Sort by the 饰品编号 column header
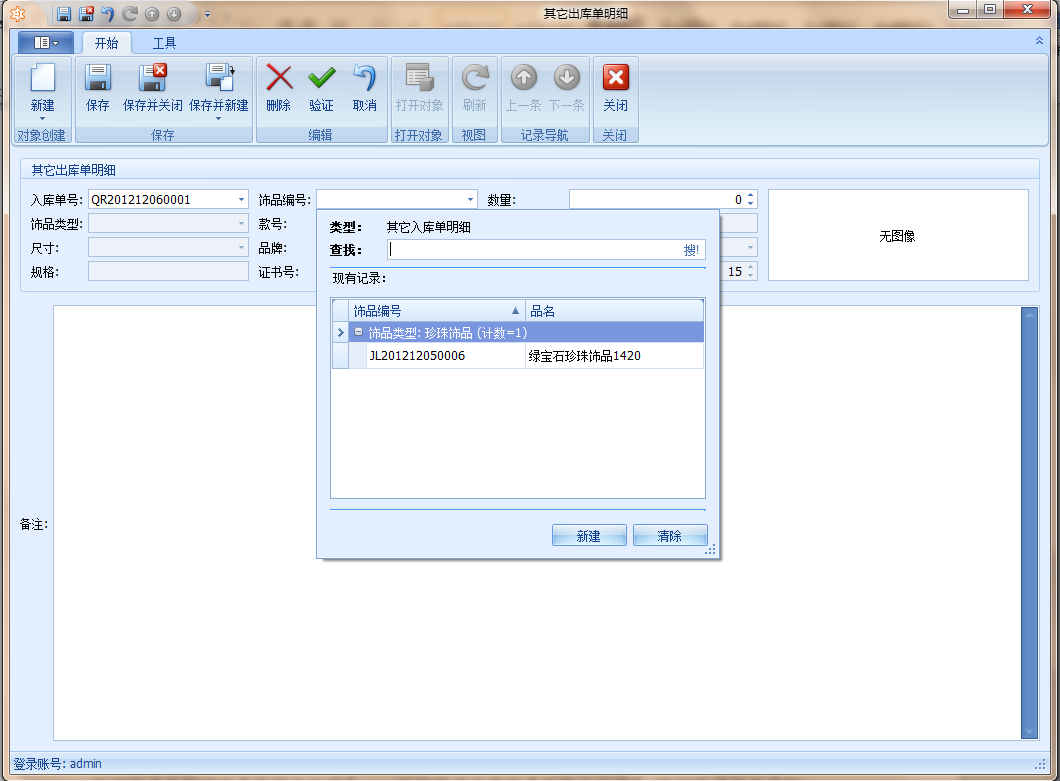 coord(437,311)
